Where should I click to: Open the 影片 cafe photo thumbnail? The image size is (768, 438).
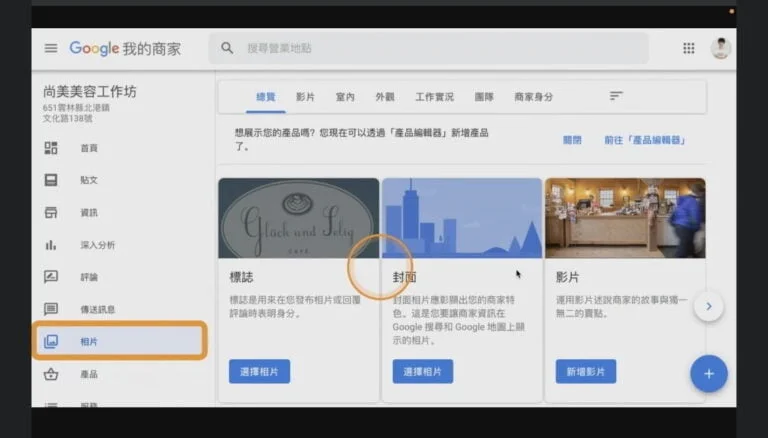click(x=625, y=218)
